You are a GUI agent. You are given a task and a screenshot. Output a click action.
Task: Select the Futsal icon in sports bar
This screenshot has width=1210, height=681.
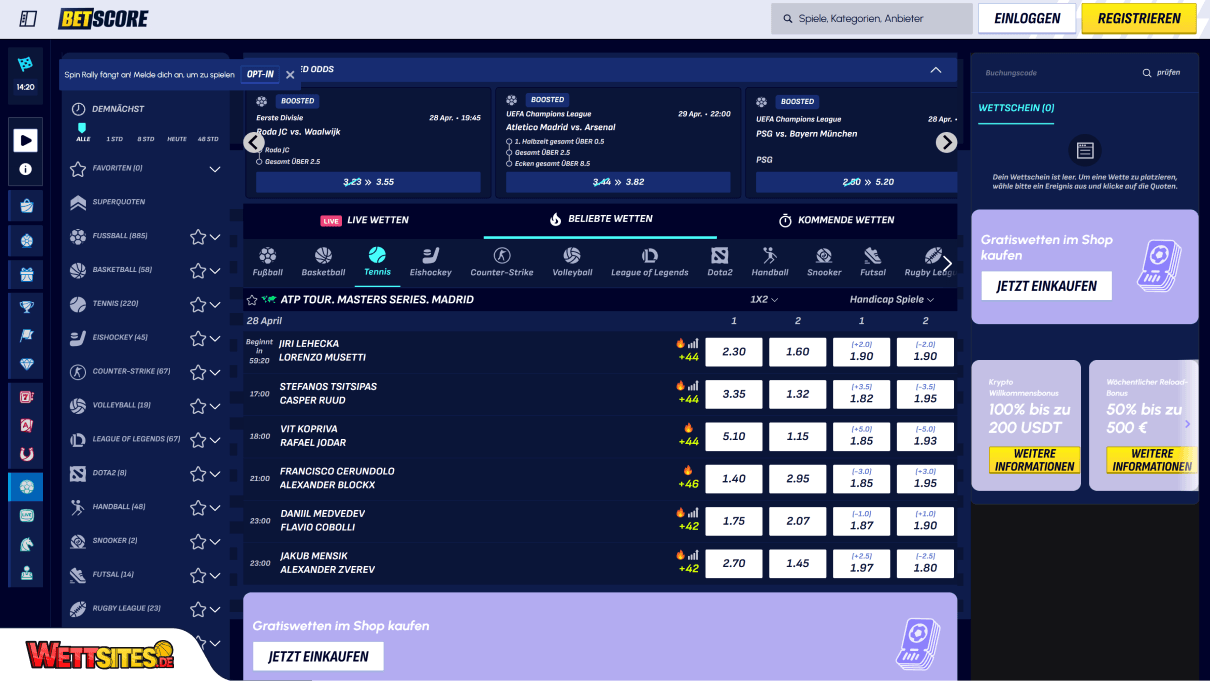tap(873, 256)
